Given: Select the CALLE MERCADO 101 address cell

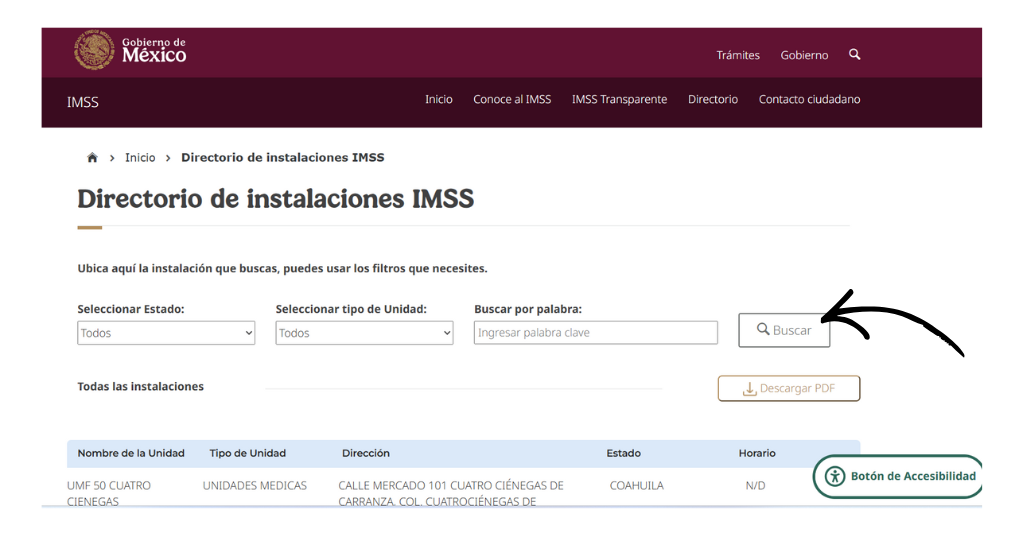Looking at the screenshot, I should pyautogui.click(x=451, y=493).
